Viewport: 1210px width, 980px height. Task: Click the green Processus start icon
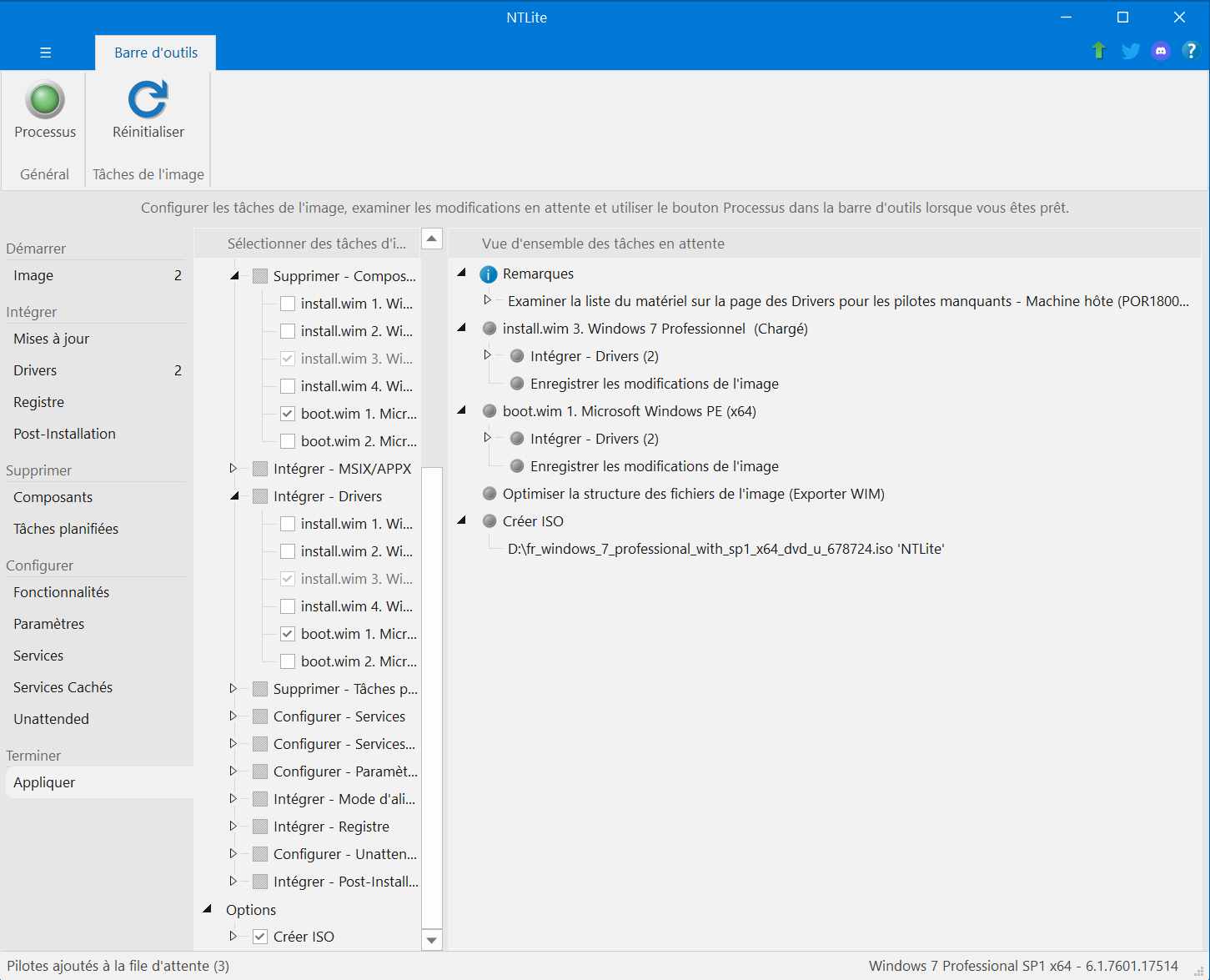pyautogui.click(x=45, y=100)
